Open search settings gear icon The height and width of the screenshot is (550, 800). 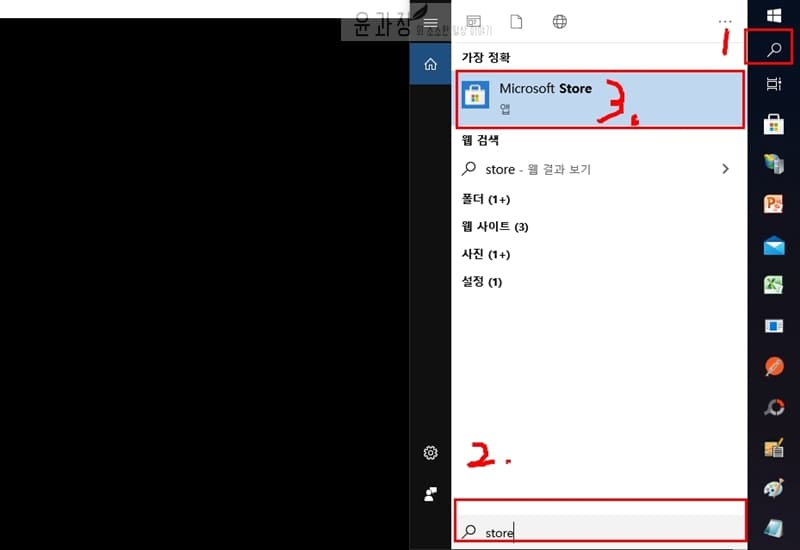(x=431, y=453)
